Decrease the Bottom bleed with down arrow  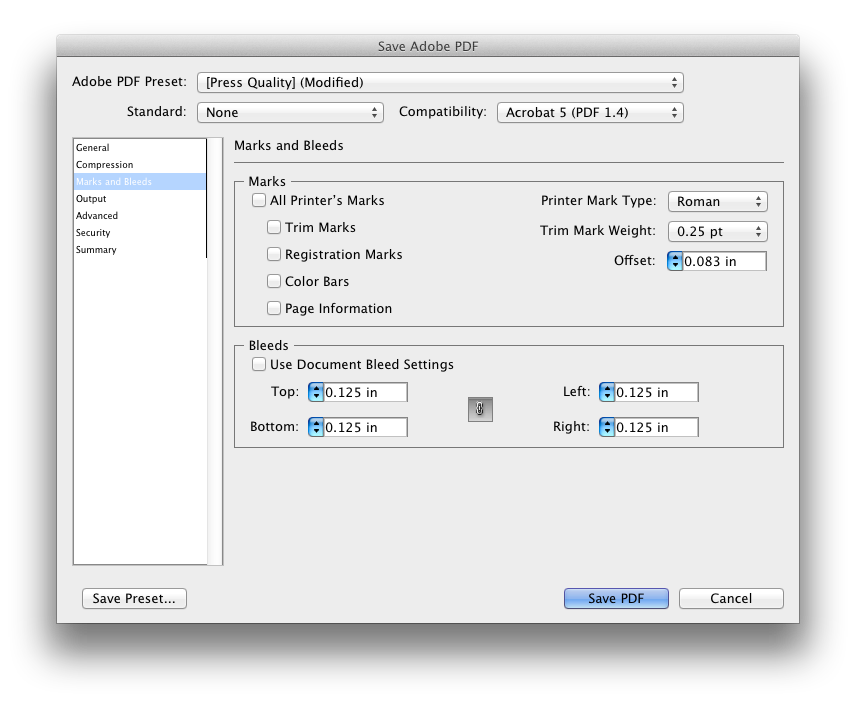[314, 431]
